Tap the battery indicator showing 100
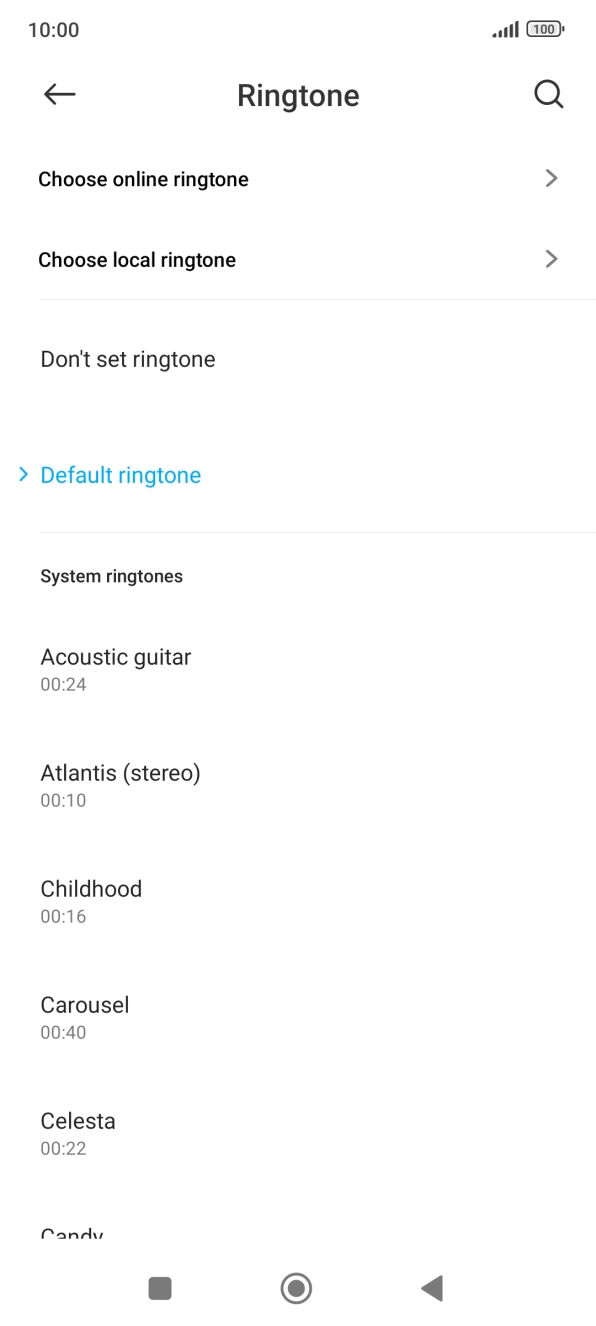 click(x=542, y=29)
